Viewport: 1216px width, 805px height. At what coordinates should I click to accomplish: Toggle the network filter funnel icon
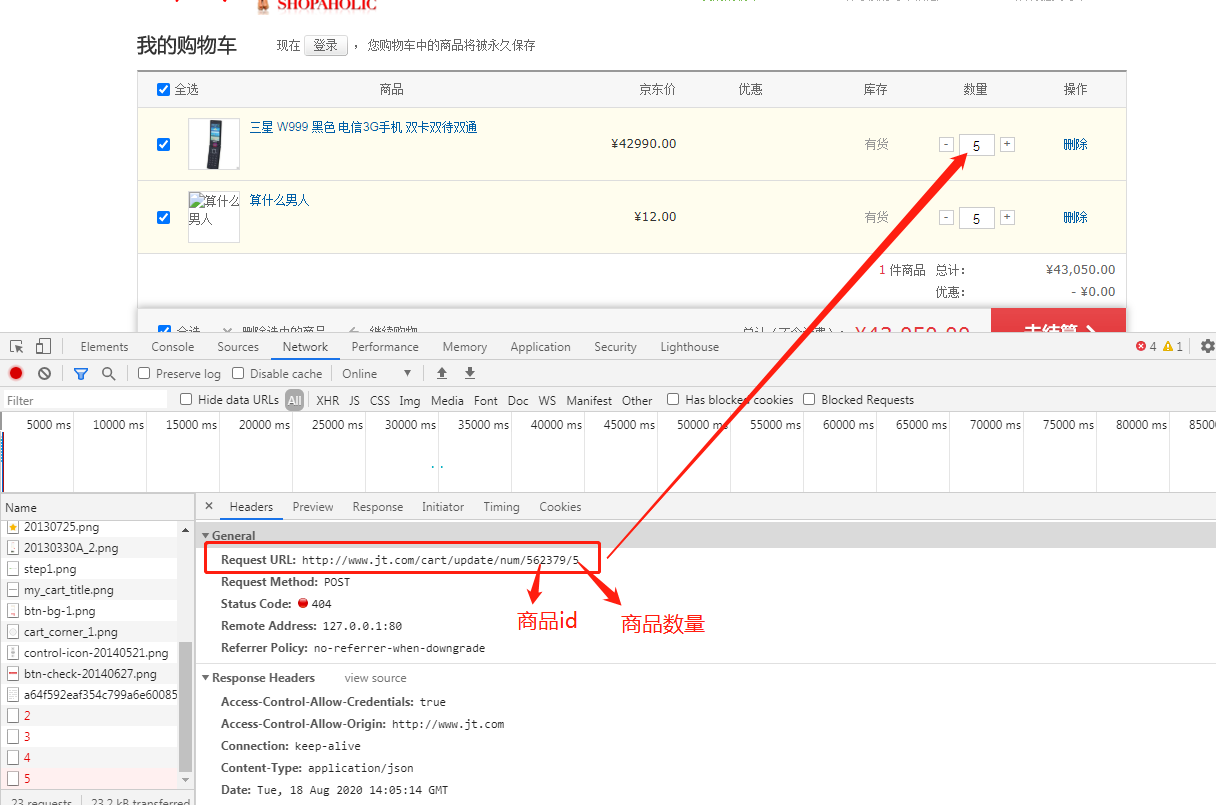pyautogui.click(x=81, y=373)
